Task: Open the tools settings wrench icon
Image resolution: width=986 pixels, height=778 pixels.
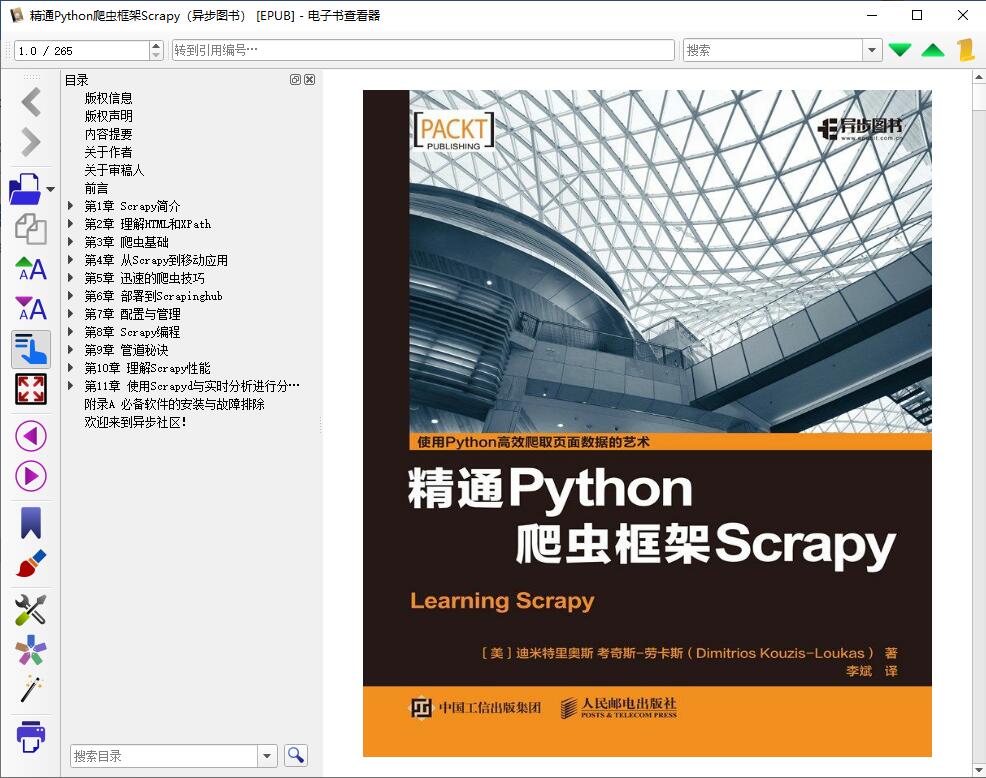Action: click(x=30, y=610)
